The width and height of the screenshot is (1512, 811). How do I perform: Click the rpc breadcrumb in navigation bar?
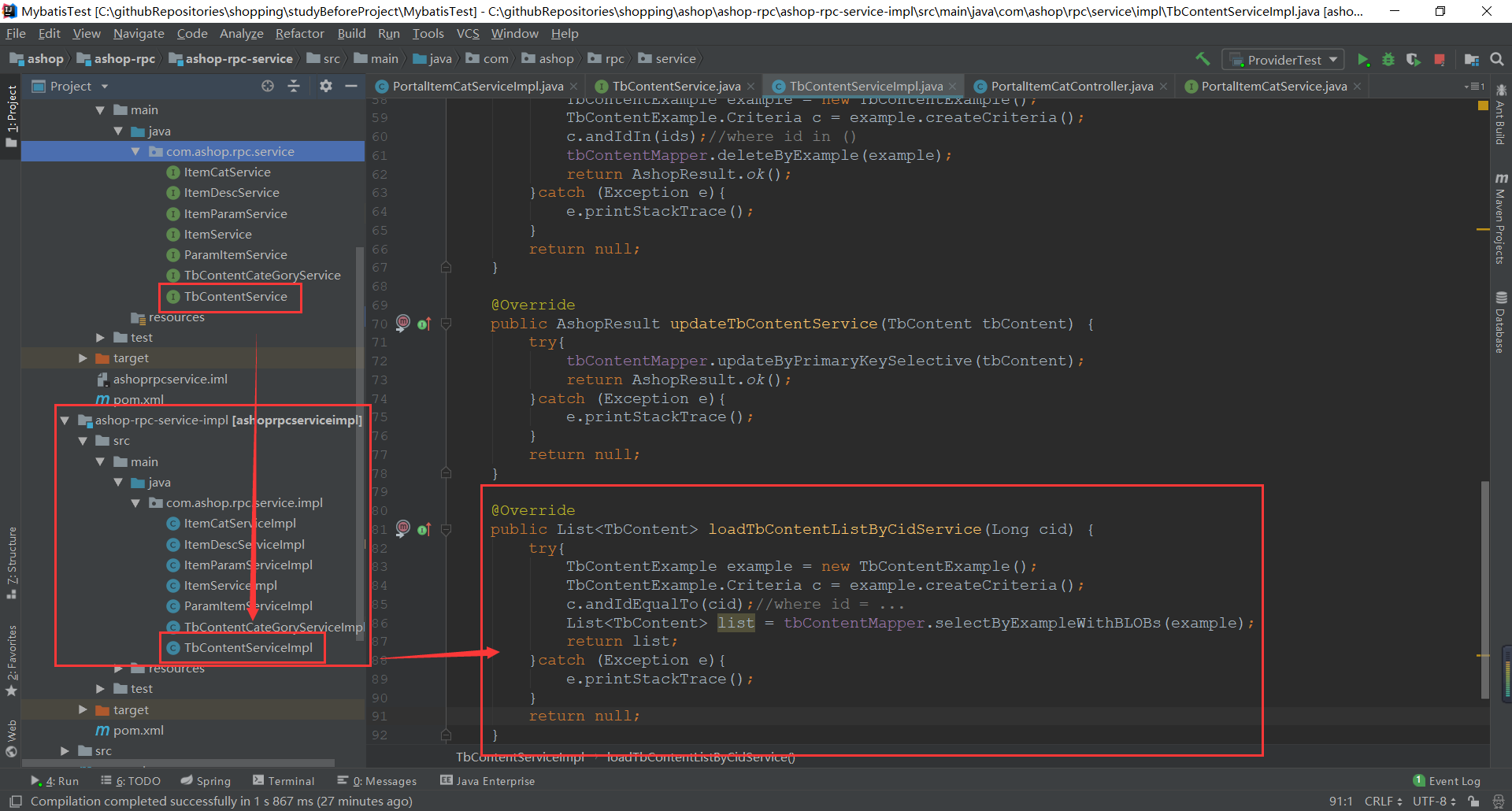click(x=606, y=59)
